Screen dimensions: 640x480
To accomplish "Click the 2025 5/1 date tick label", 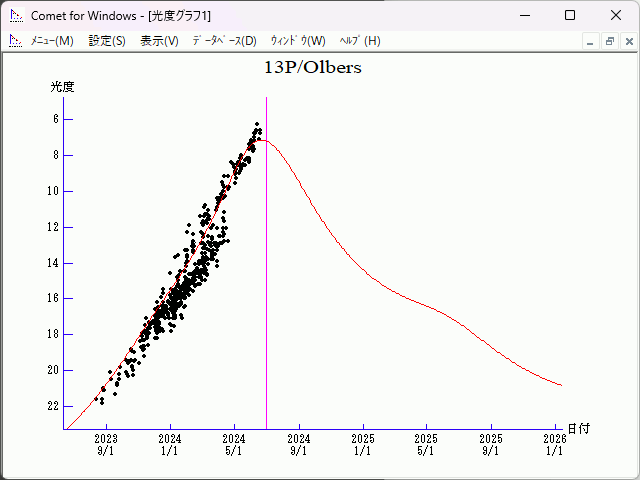I will [426, 444].
